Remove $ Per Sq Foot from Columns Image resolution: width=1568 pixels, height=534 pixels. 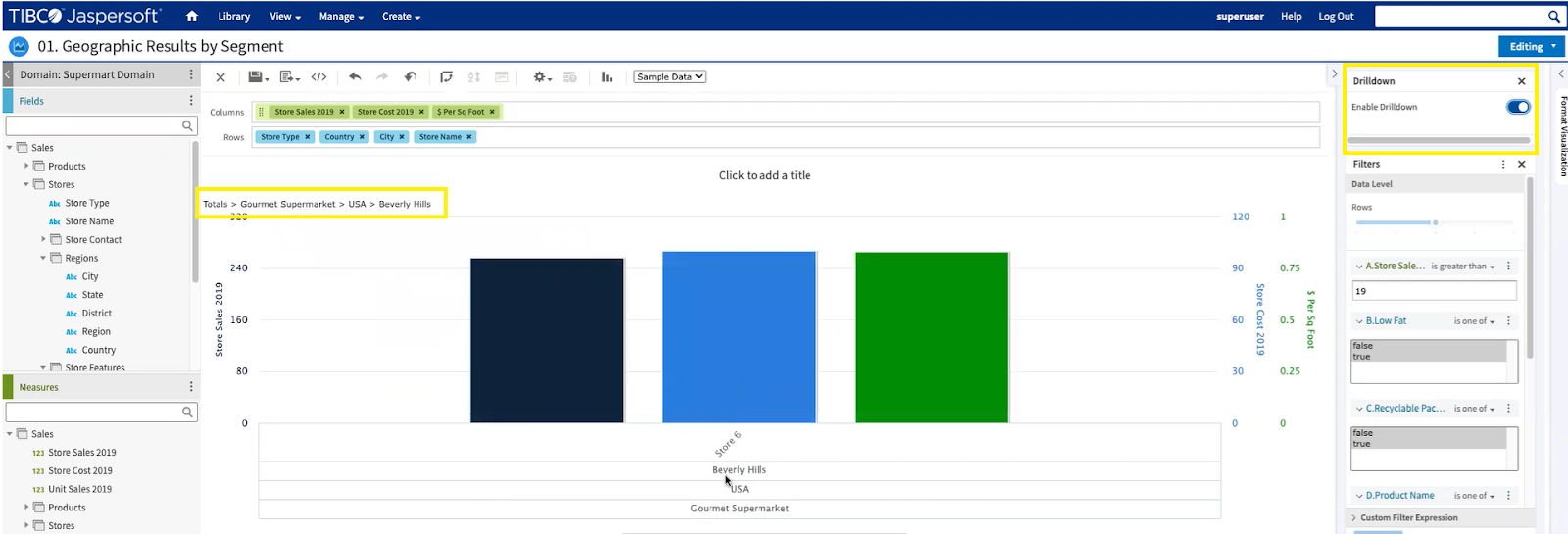click(x=492, y=112)
